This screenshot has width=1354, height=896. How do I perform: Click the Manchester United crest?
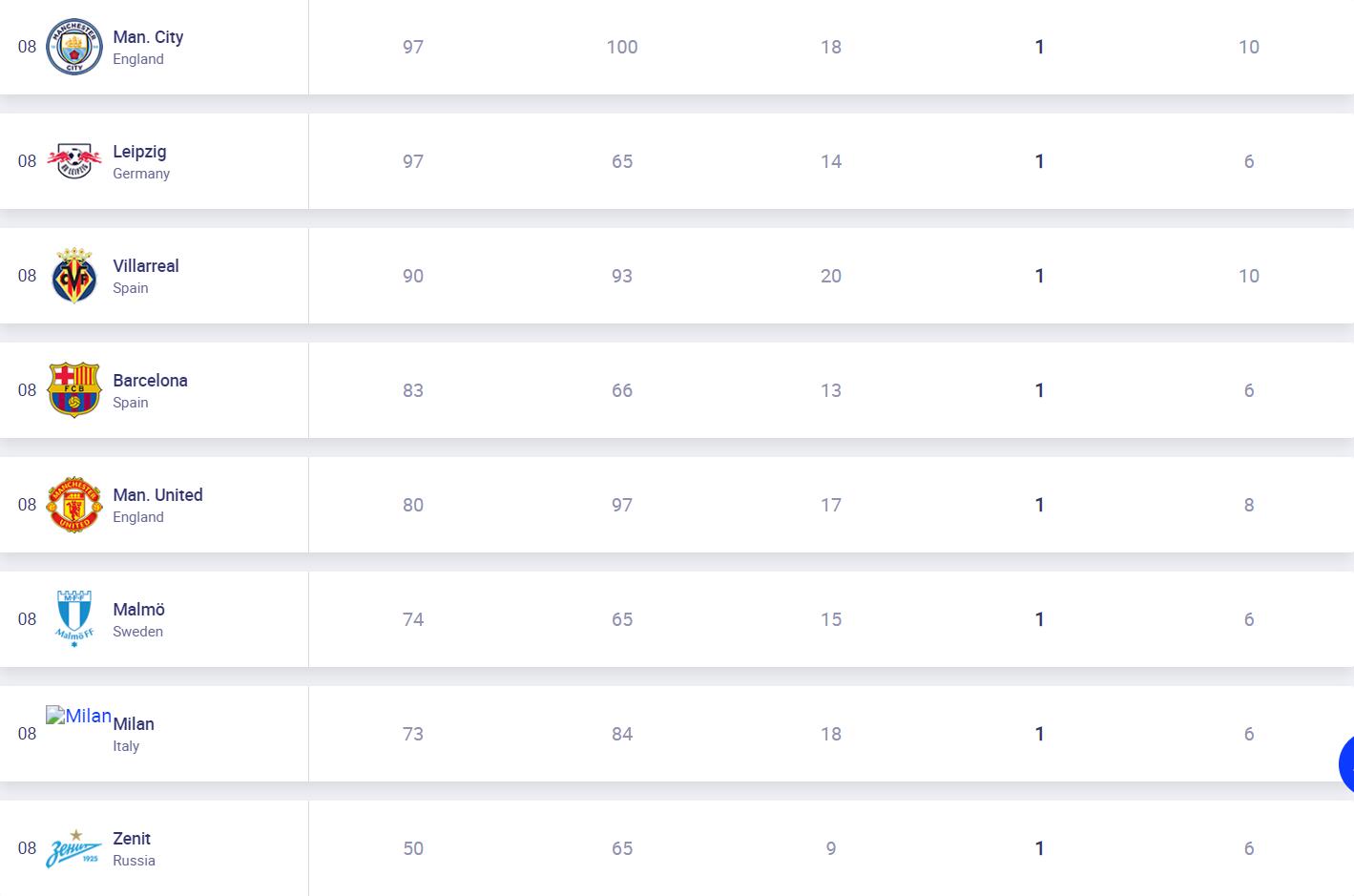tap(73, 505)
